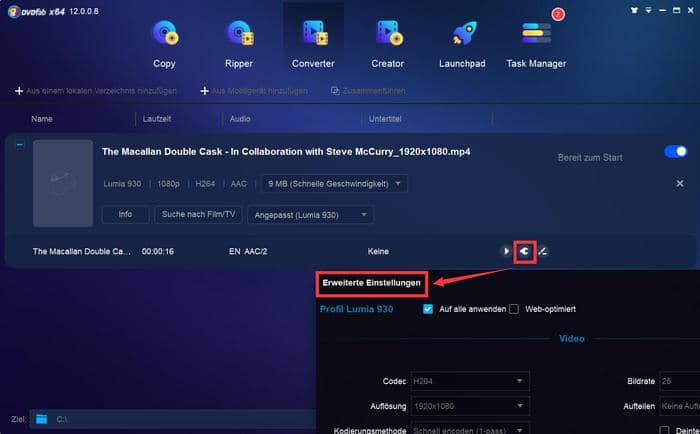700x434 pixels.
Task: Switch to the Converter tab
Action: coord(313,44)
